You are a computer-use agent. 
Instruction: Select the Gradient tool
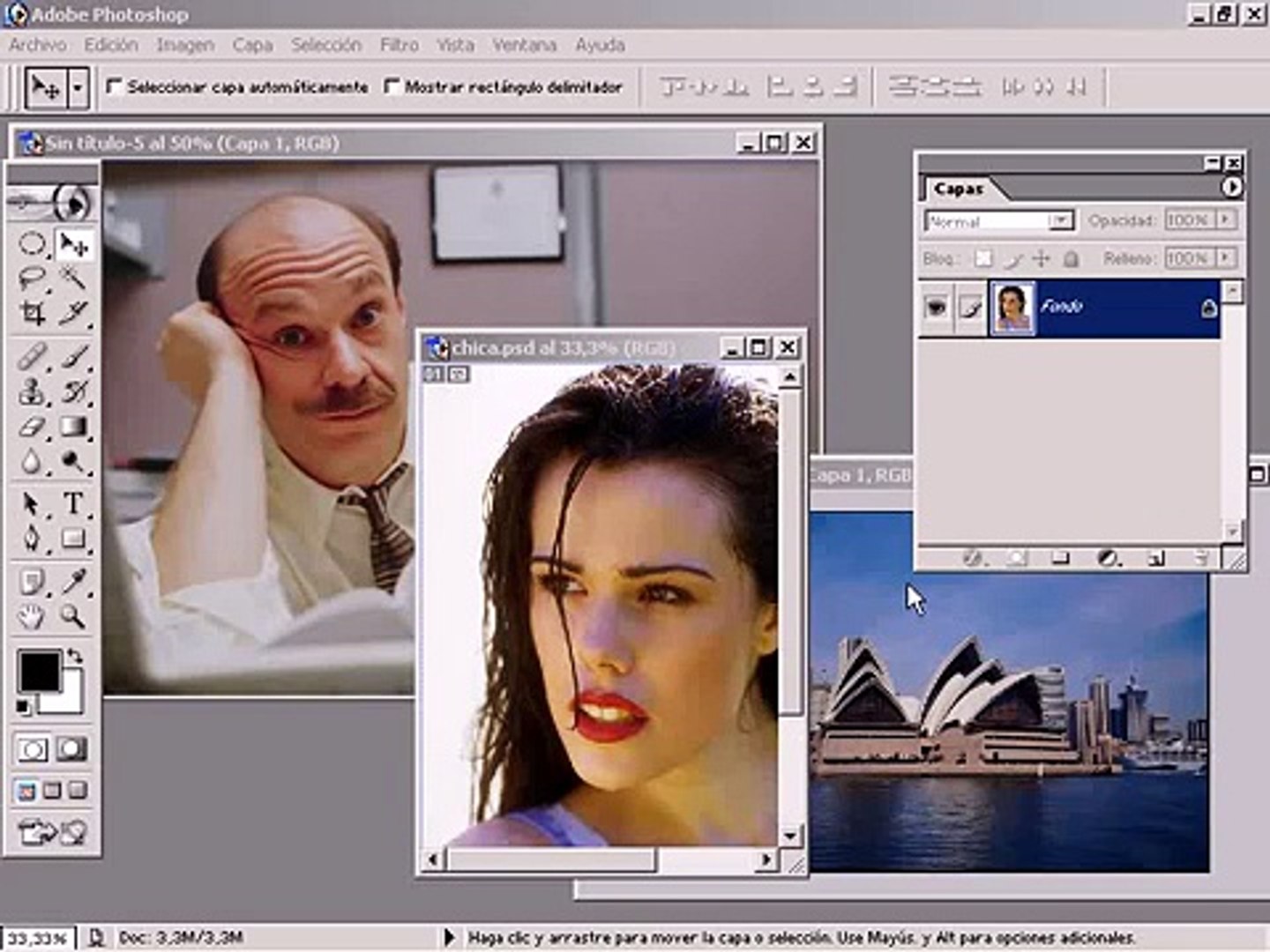73,427
